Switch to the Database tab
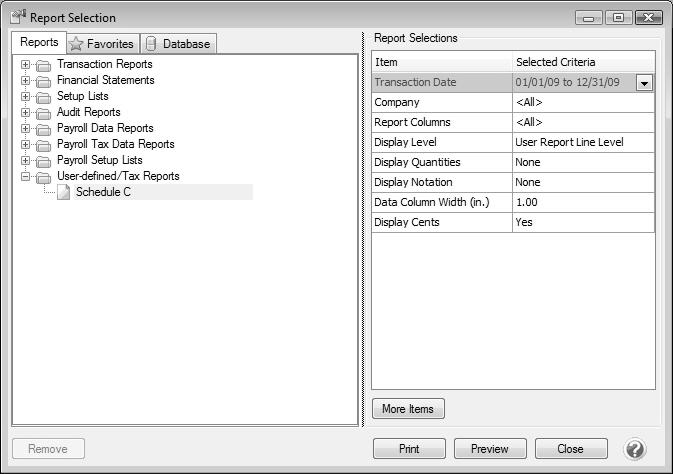 178,44
